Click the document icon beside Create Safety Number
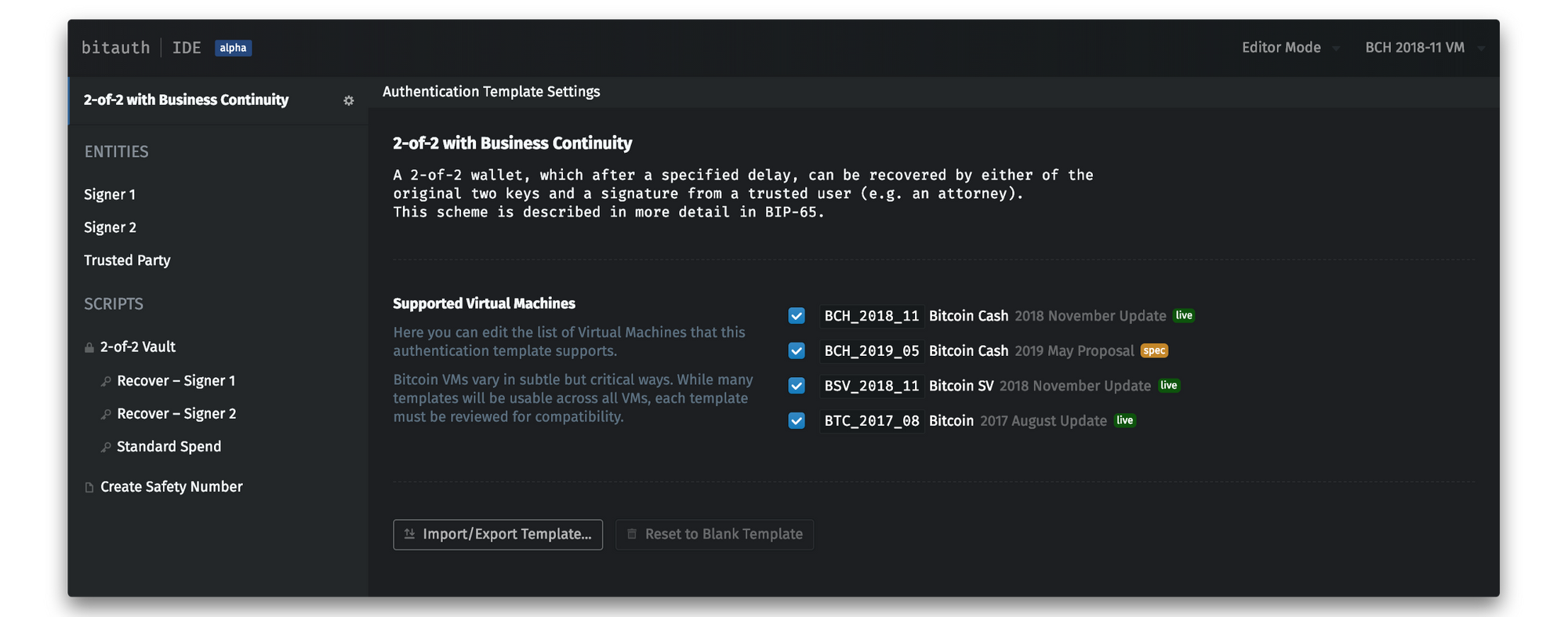The height and width of the screenshot is (617, 1568). tap(89, 488)
